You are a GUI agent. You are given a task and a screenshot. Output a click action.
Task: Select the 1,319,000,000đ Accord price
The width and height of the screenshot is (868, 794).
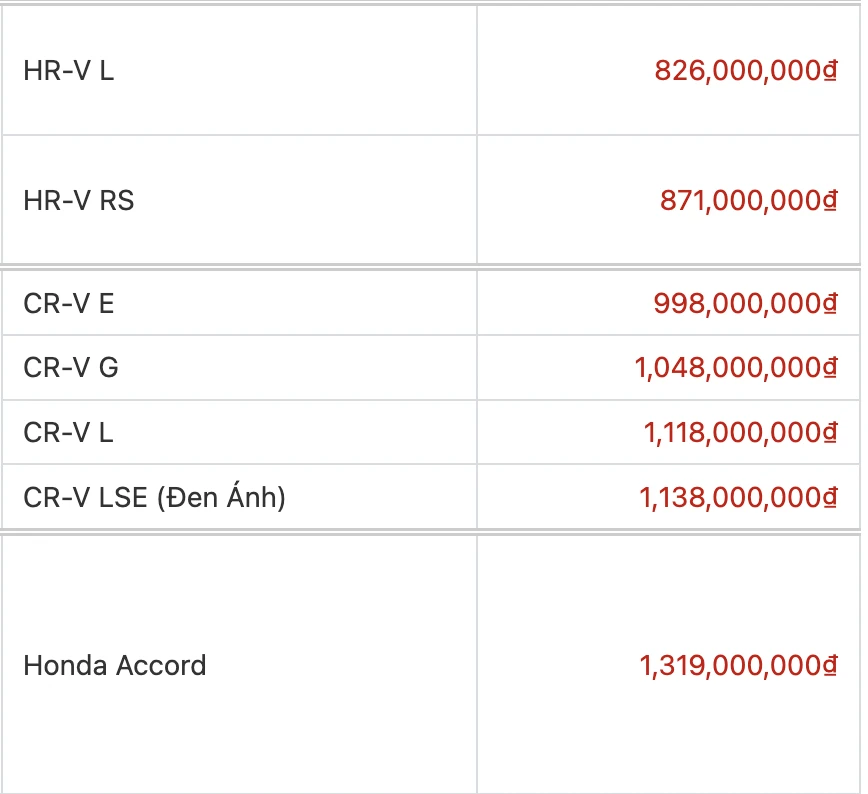pyautogui.click(x=739, y=666)
